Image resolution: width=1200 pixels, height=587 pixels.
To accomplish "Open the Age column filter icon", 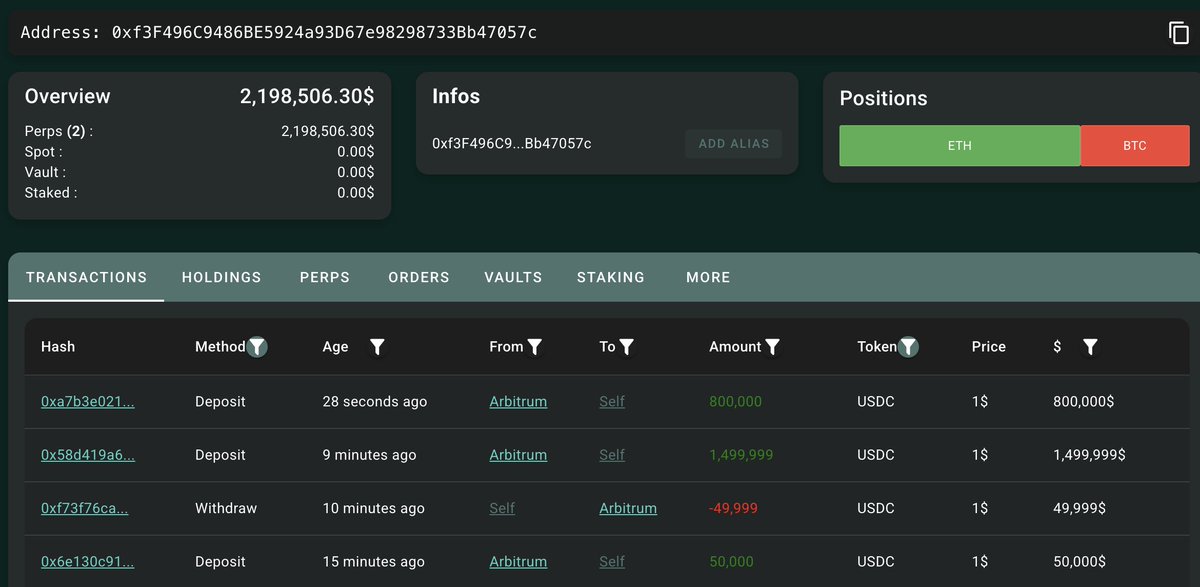I will click(x=377, y=347).
